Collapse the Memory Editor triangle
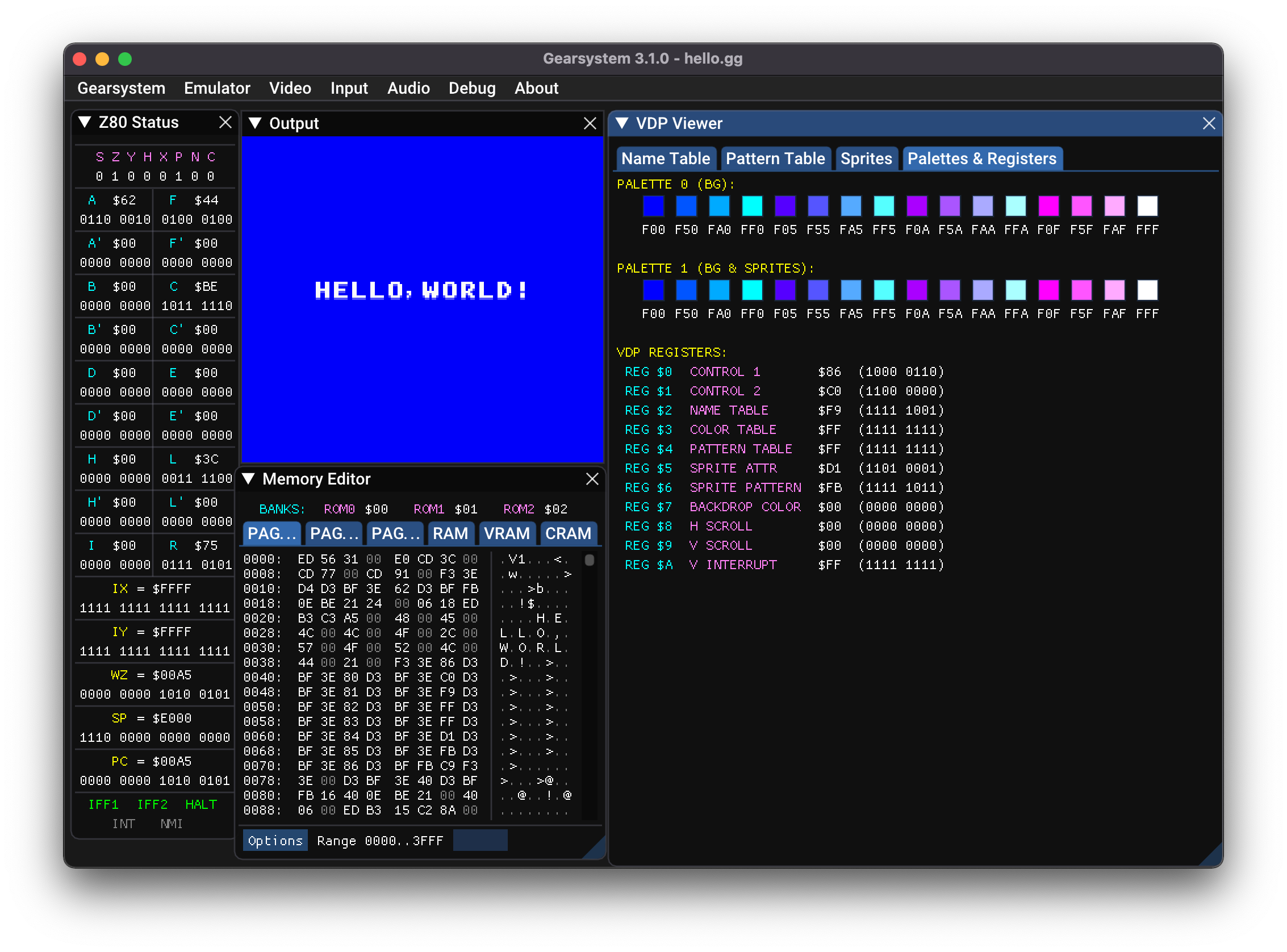 click(x=249, y=479)
